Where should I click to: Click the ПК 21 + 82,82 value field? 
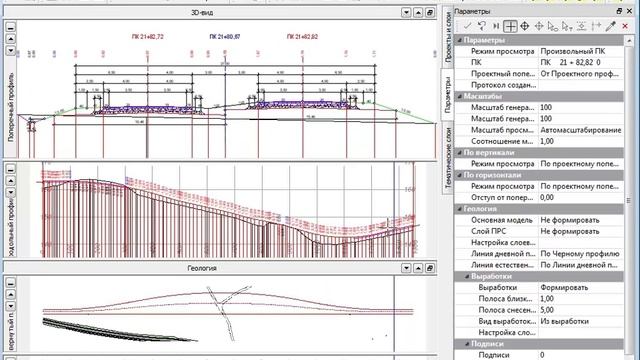pyautogui.click(x=581, y=62)
